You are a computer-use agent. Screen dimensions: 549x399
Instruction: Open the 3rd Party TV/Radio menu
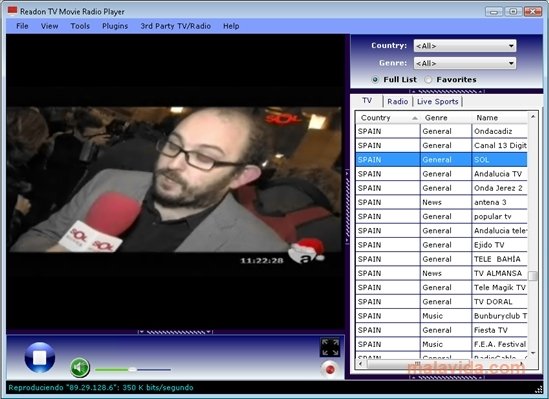pos(175,26)
